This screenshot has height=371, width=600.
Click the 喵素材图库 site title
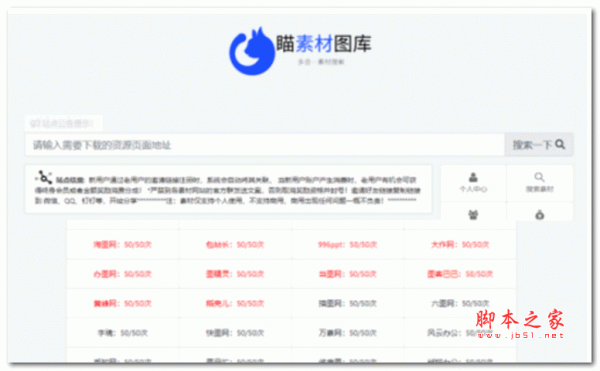pyautogui.click(x=324, y=43)
